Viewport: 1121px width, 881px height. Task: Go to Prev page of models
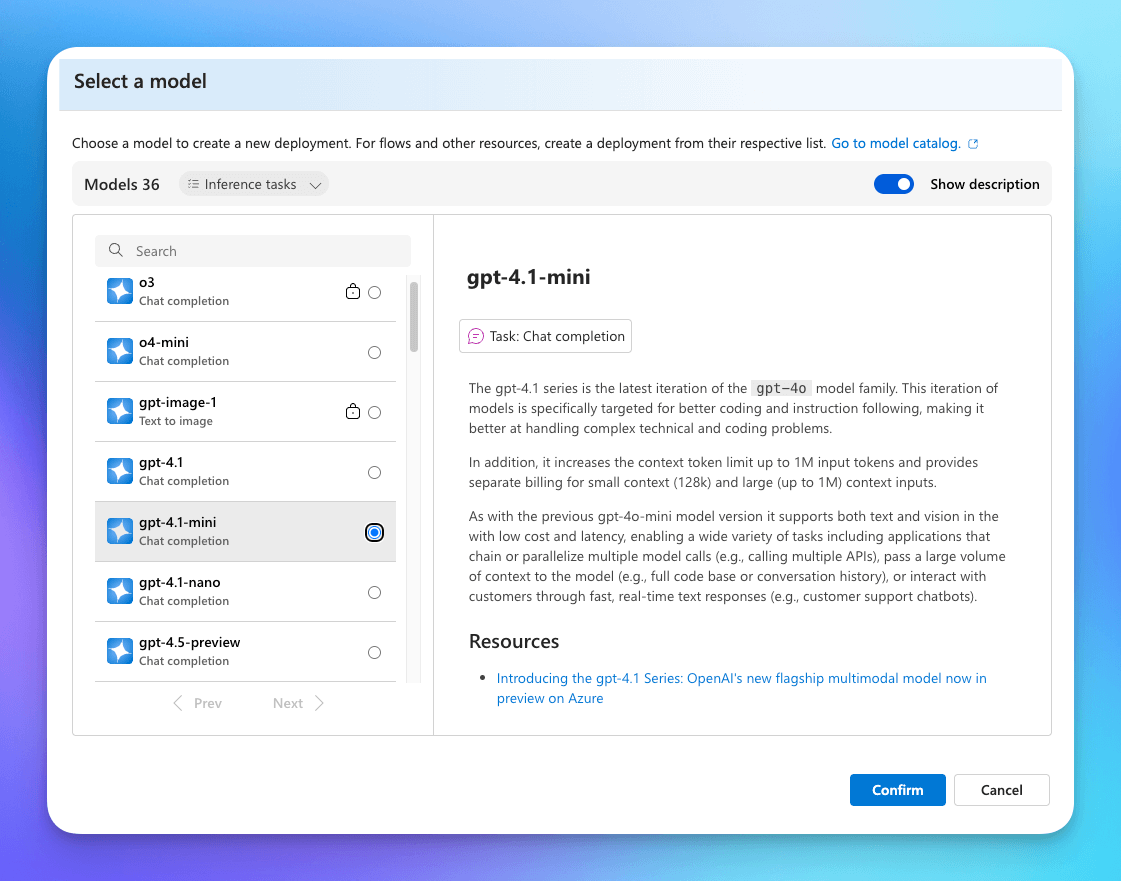click(x=197, y=703)
